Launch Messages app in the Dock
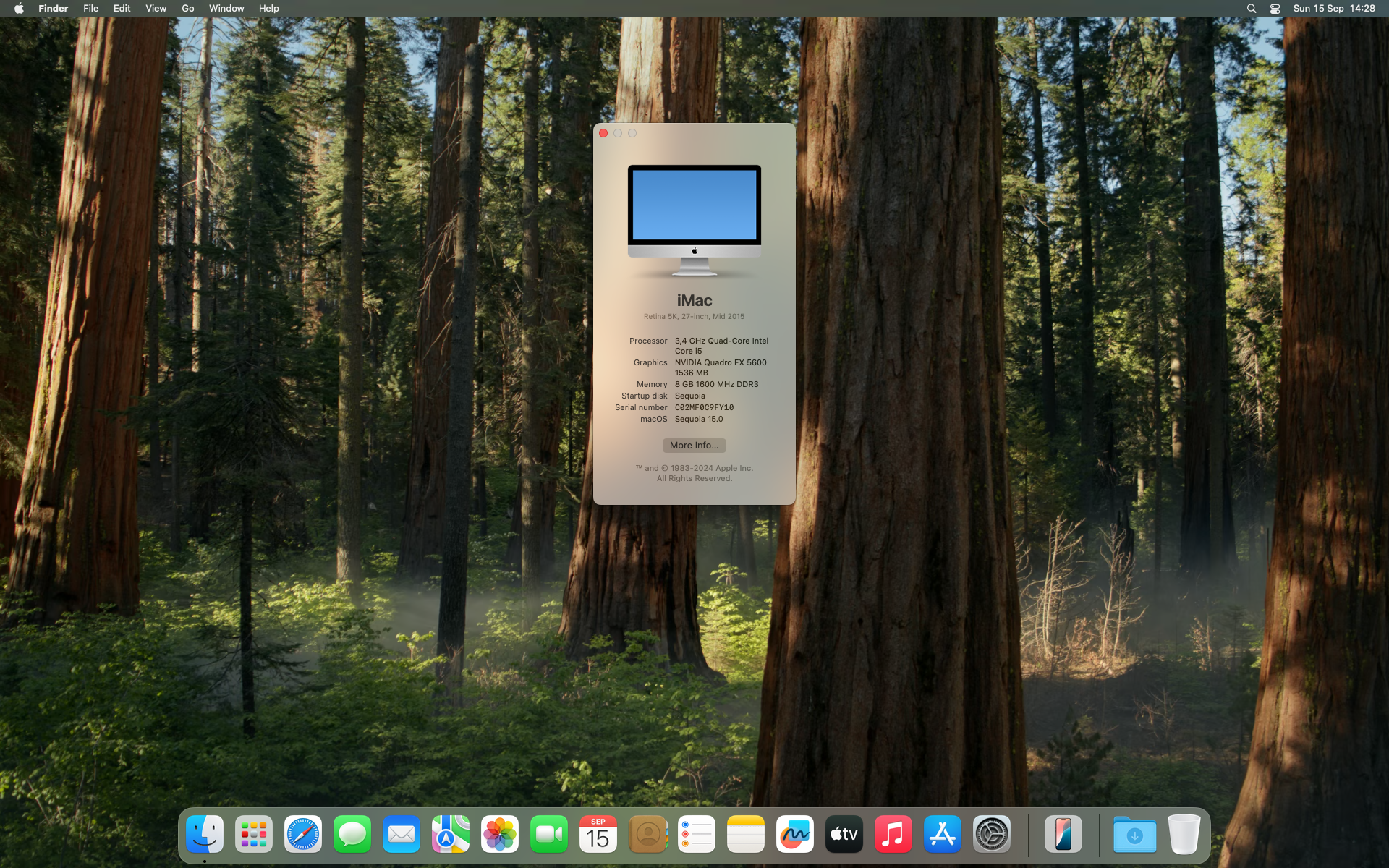 [352, 835]
